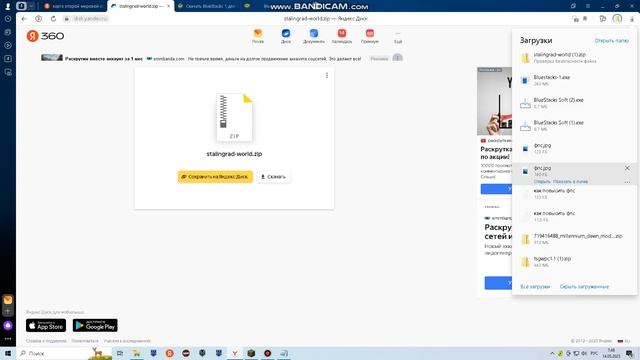Open Bluestacks-1.exe in downloads list
Viewport: 640px width, 360px height.
point(574,80)
